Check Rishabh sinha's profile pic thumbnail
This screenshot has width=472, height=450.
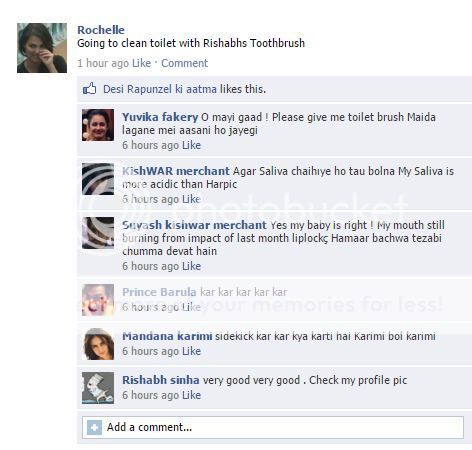98,388
